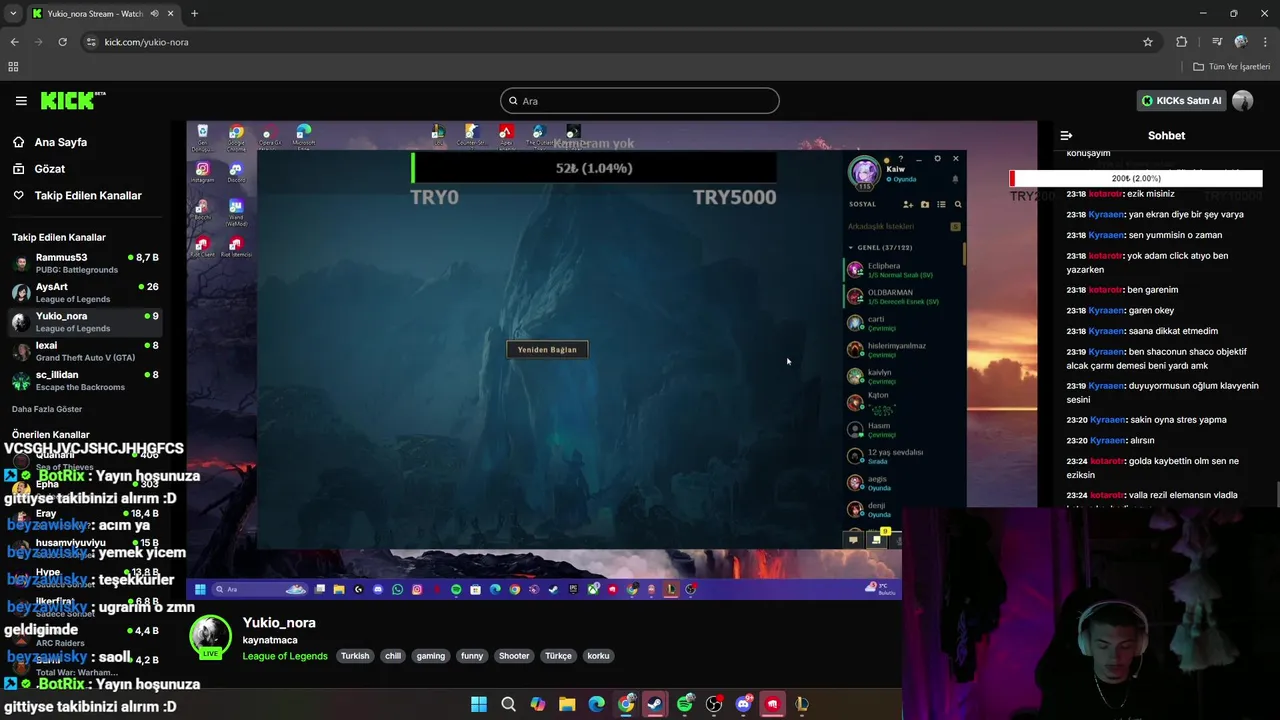Select friend kaivlyn in the list
This screenshot has width=1280, height=720.
pyautogui.click(x=904, y=376)
